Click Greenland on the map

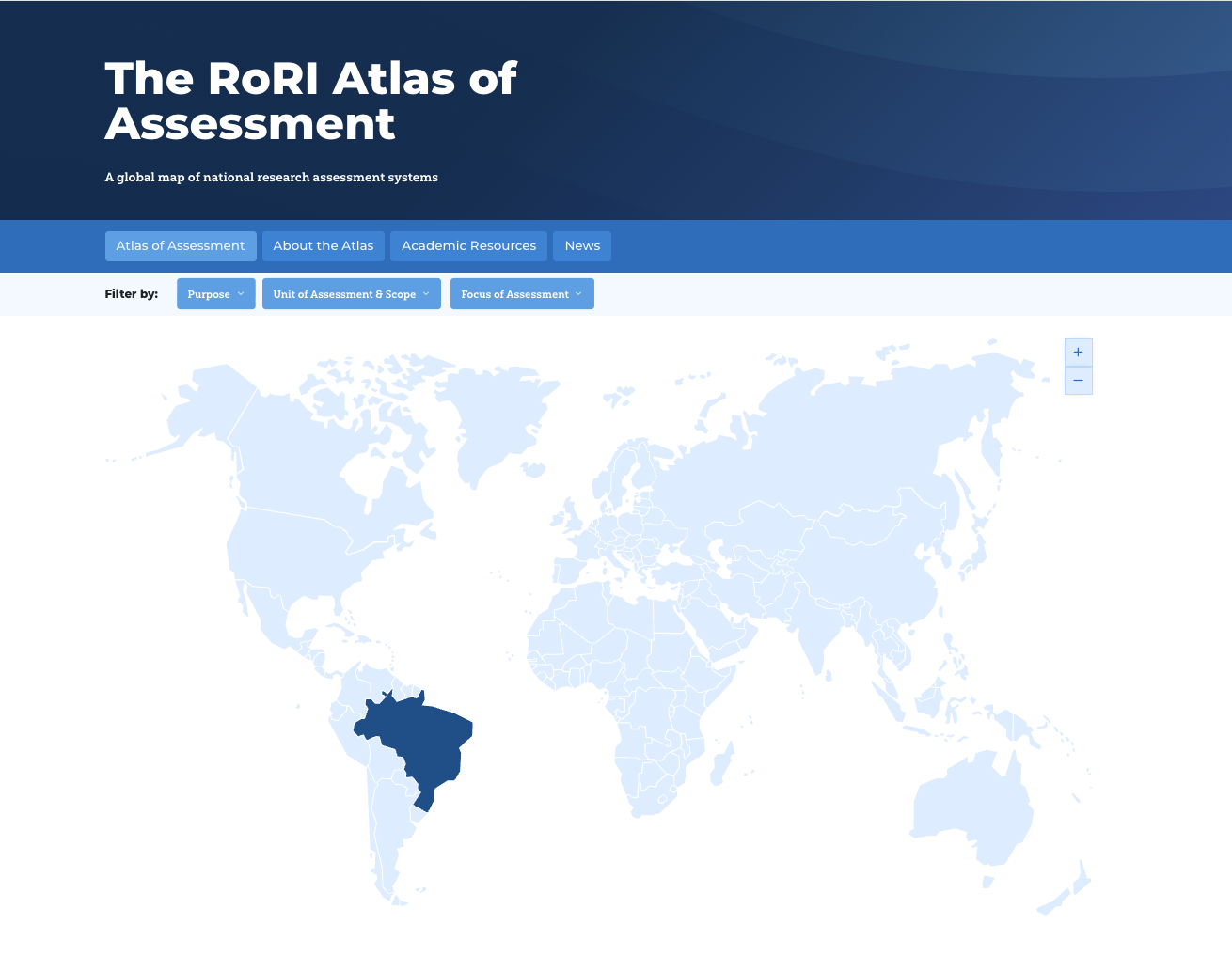pyautogui.click(x=494, y=414)
